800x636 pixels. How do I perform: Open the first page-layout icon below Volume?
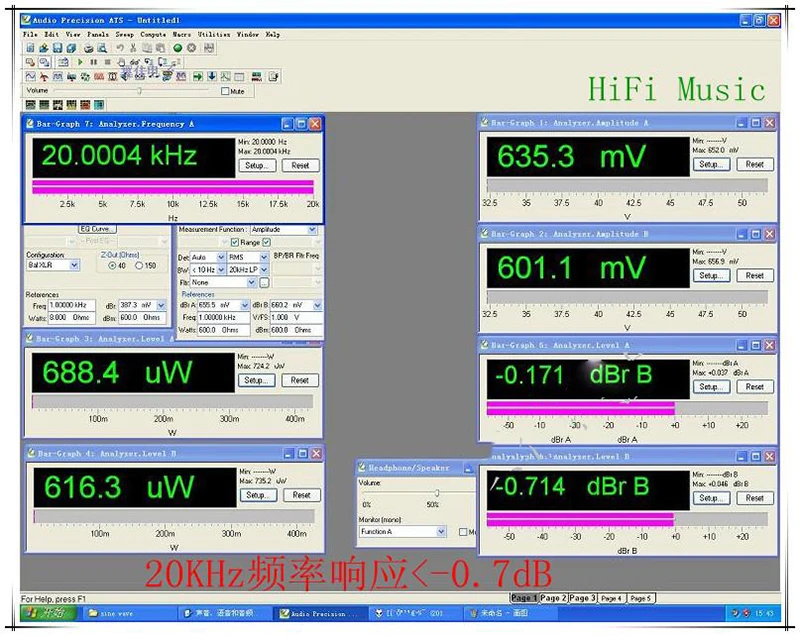31,105
